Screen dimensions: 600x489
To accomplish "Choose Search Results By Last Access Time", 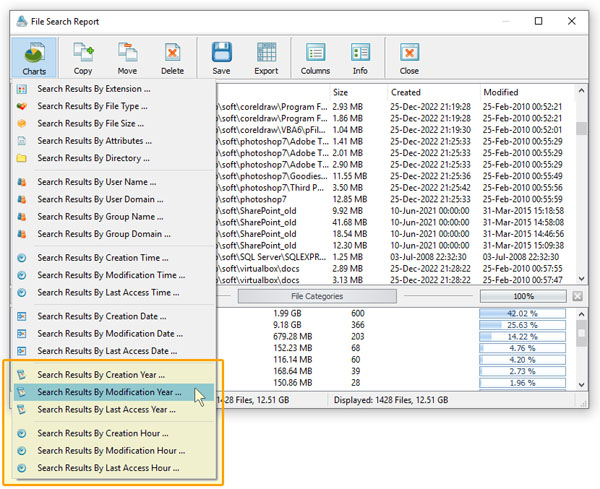I will [114, 293].
